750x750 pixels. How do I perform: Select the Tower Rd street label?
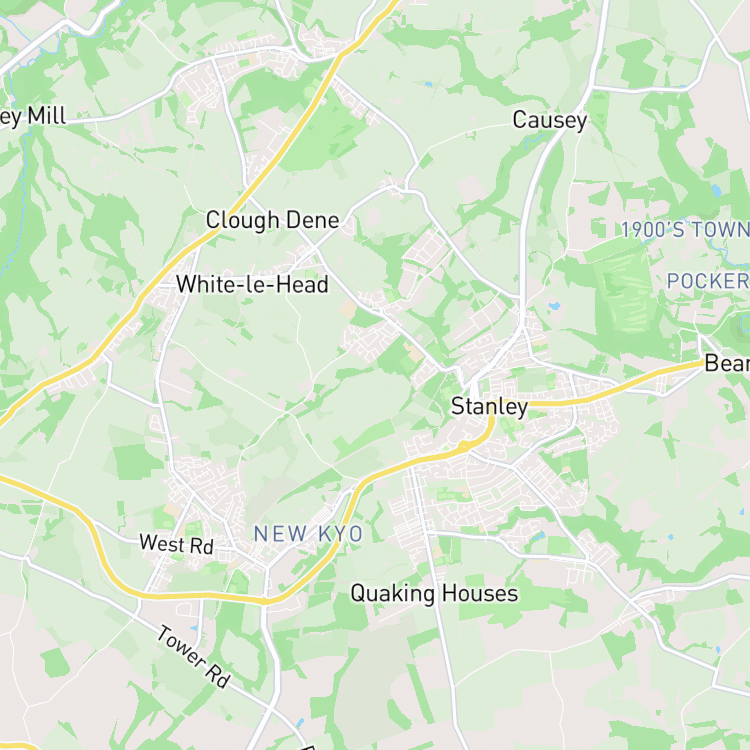194,656
